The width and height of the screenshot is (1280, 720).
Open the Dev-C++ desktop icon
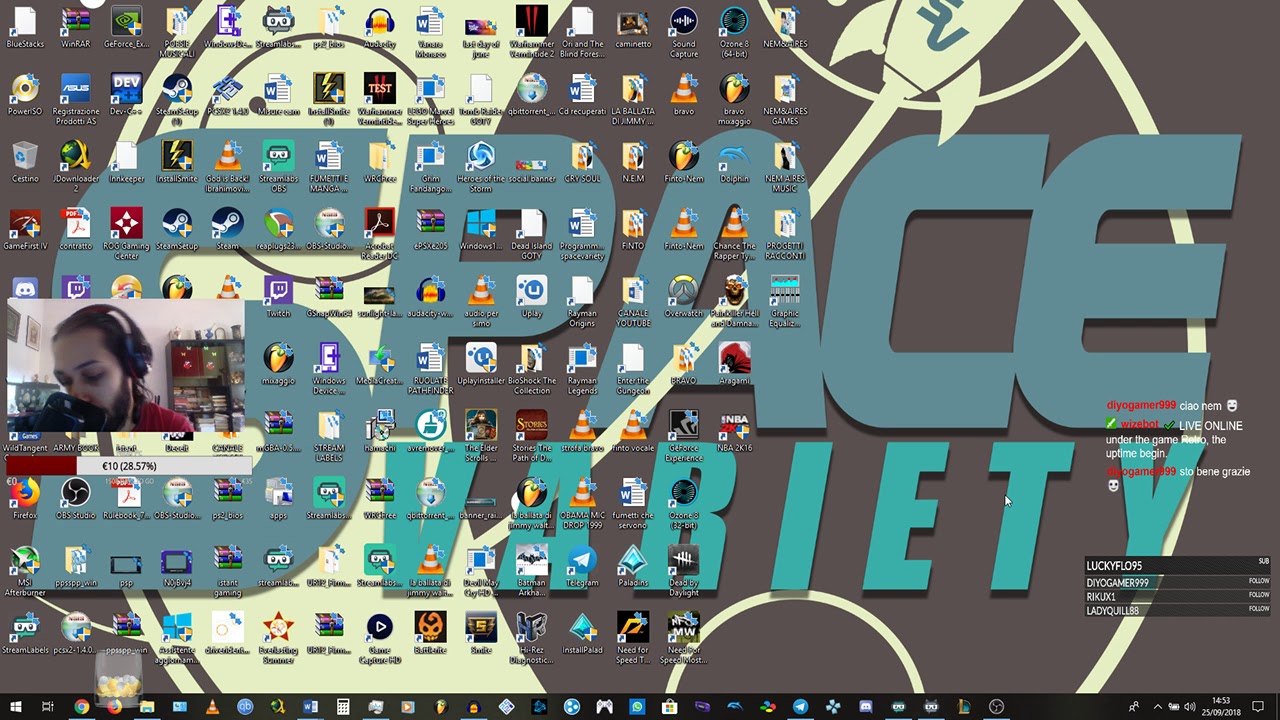(126, 95)
